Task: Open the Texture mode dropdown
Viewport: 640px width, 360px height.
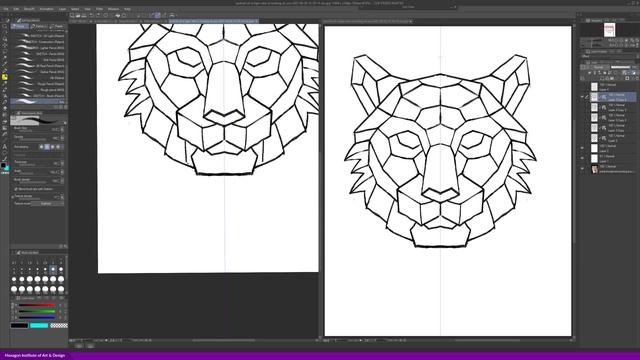Action: 47,203
